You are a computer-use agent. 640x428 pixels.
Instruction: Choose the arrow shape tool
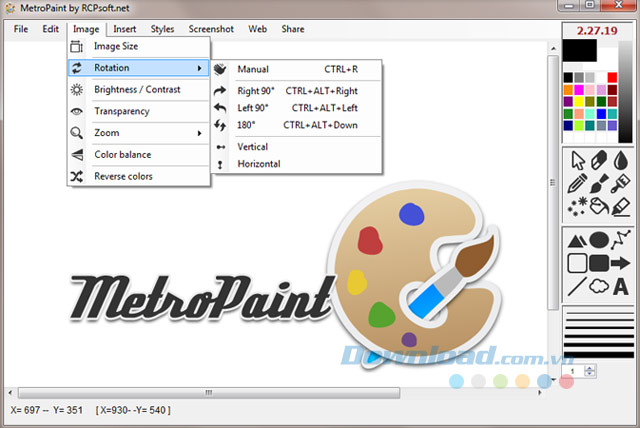coord(621,263)
